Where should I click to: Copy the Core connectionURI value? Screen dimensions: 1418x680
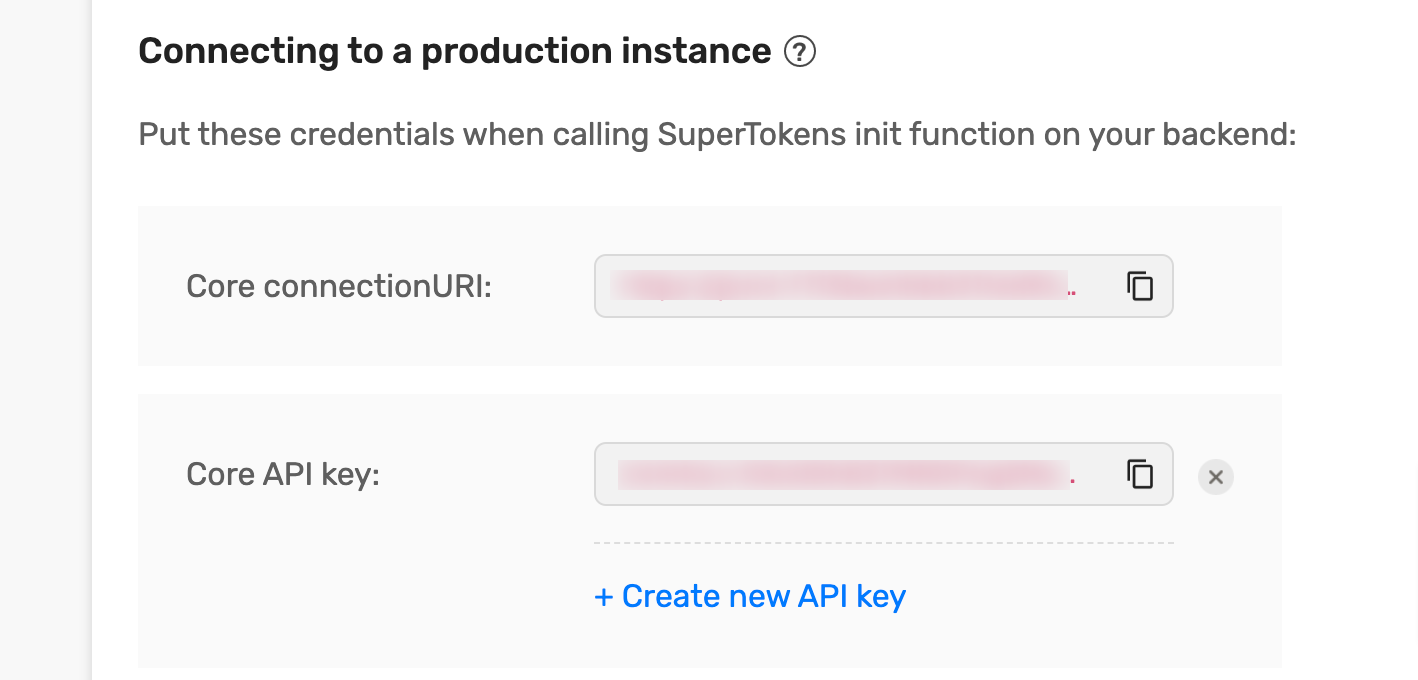point(1140,286)
